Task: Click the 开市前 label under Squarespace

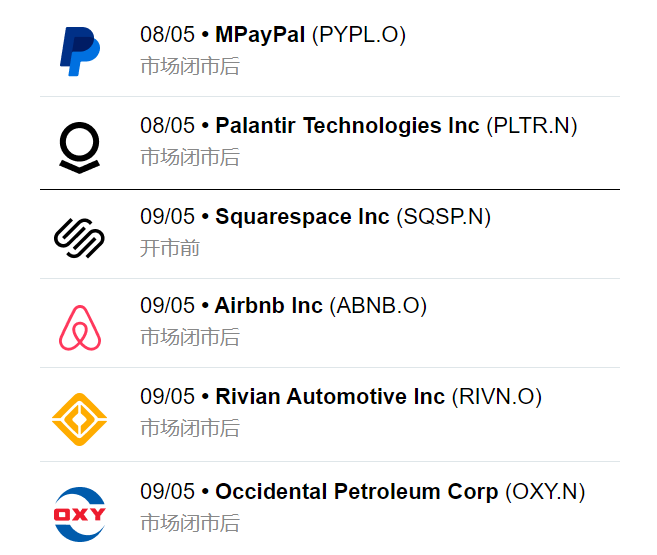Action: (170, 248)
